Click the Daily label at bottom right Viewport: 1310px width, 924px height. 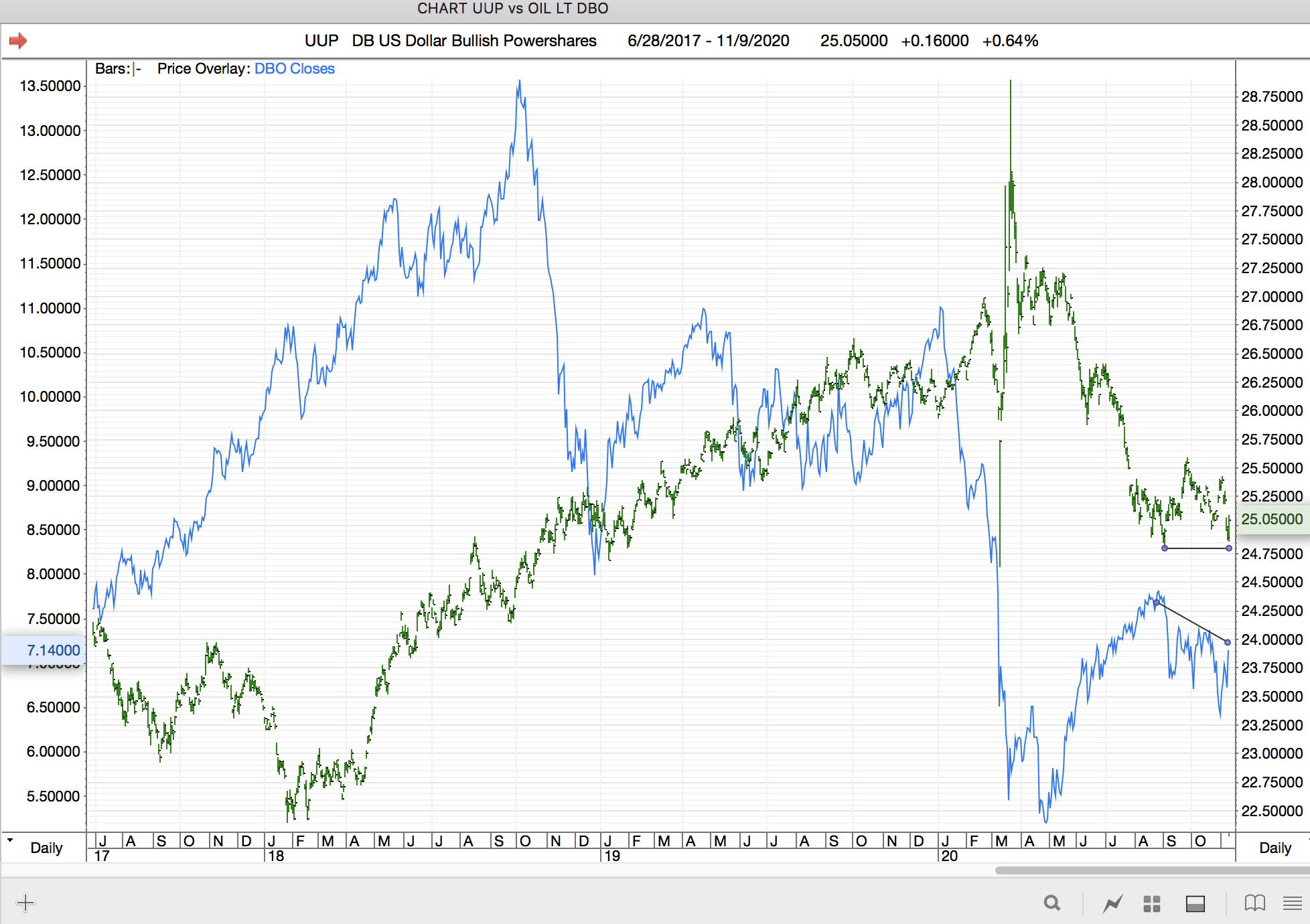1275,848
